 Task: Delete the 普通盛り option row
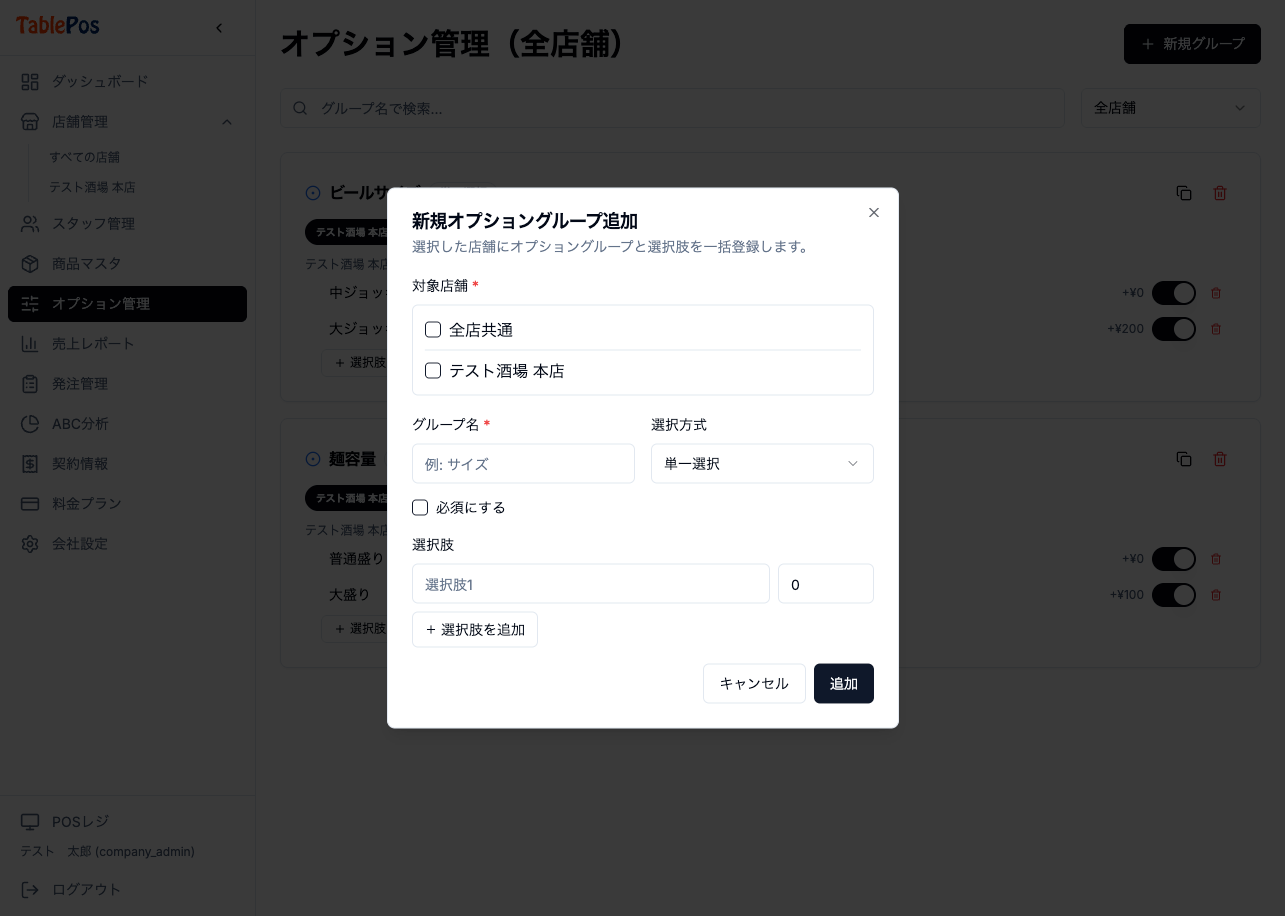coord(1216,559)
